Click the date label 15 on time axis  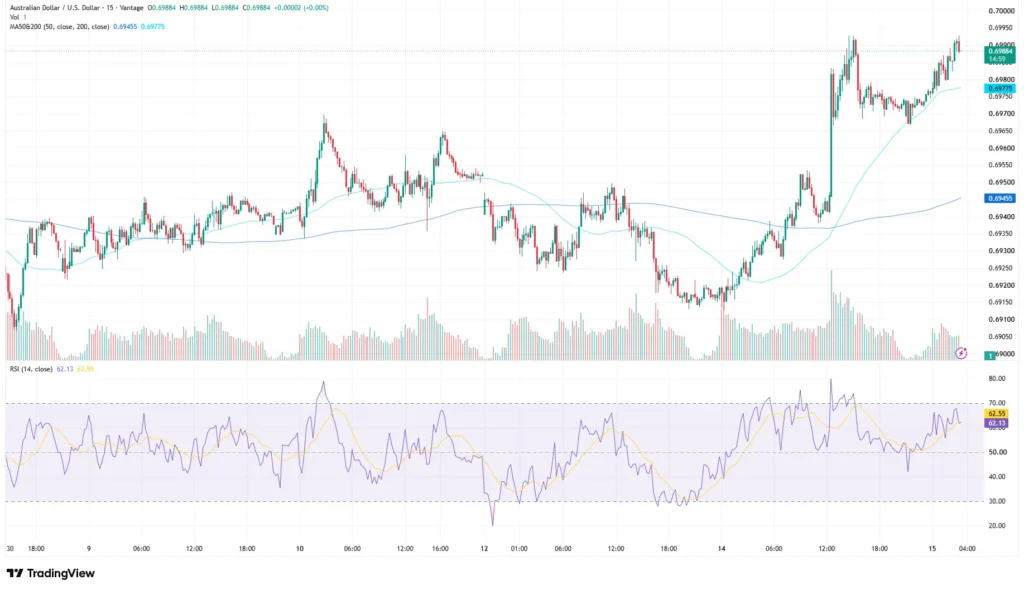[x=932, y=549]
